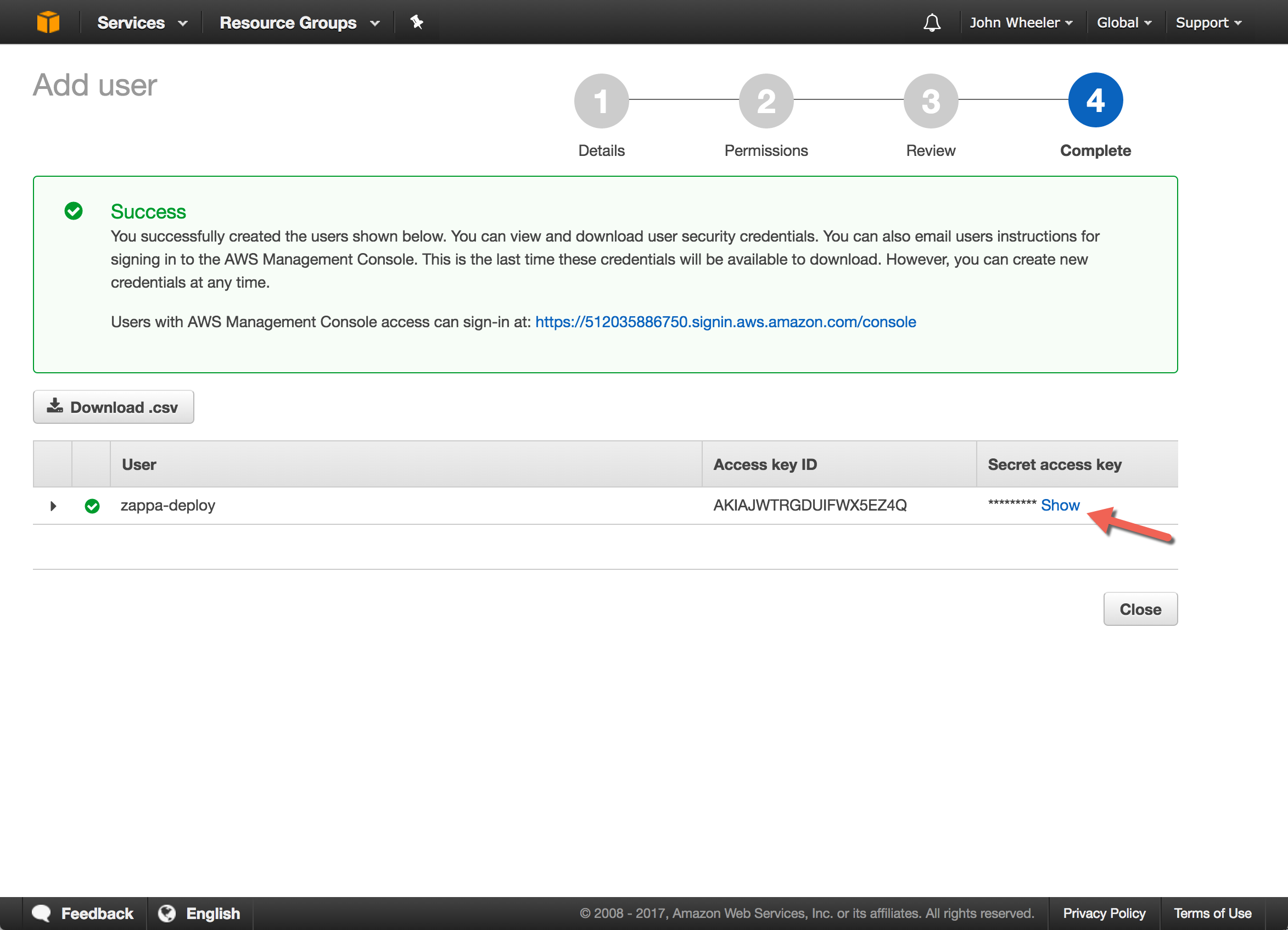1288x930 pixels.
Task: Click the pin shortcut icon in navbar
Action: [416, 22]
